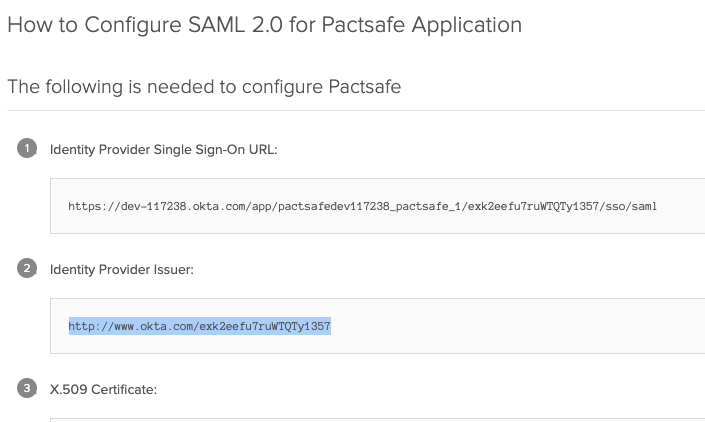Viewport: 705px width, 422px height.
Task: Click inside the Single Sign-On URL box
Action: coord(377,206)
